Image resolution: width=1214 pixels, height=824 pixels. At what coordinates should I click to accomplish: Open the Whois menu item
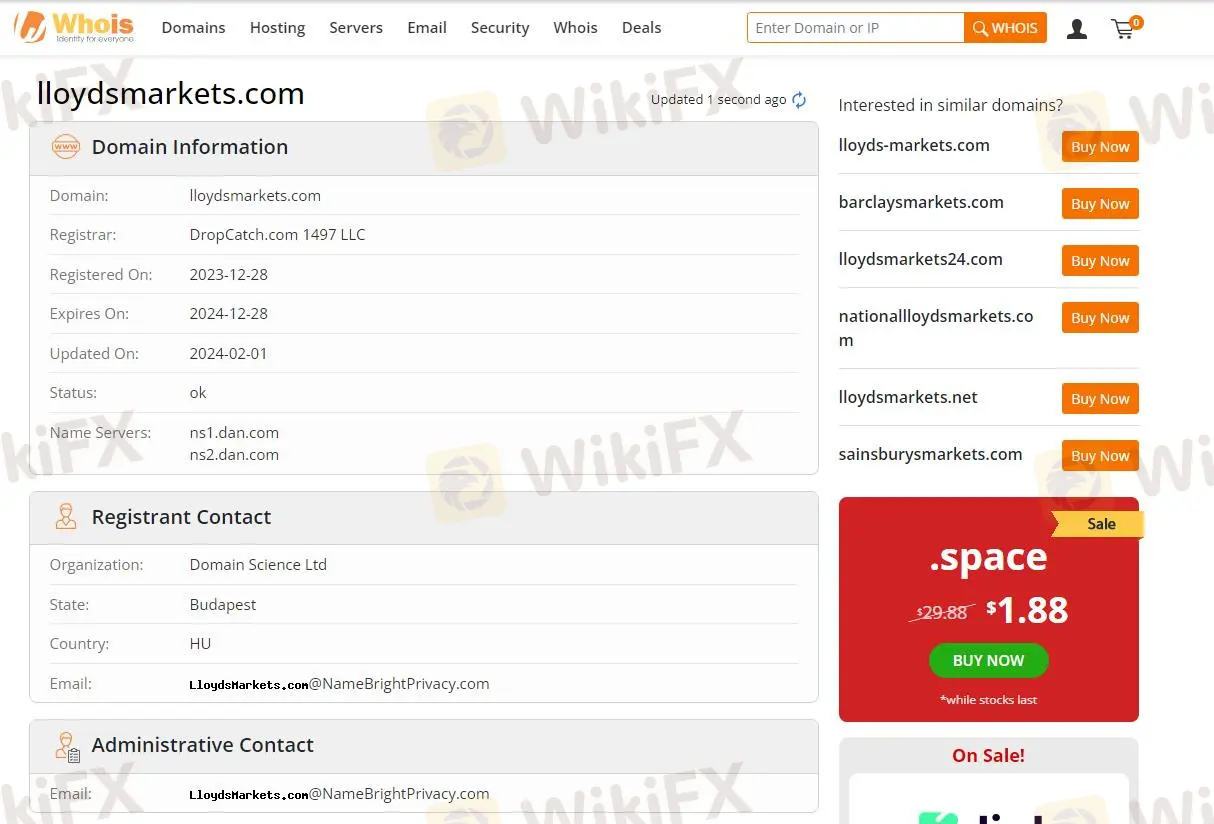(x=575, y=27)
